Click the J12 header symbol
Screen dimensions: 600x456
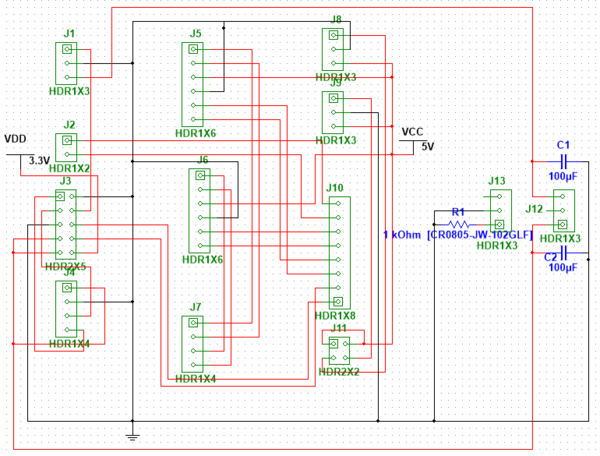563,210
